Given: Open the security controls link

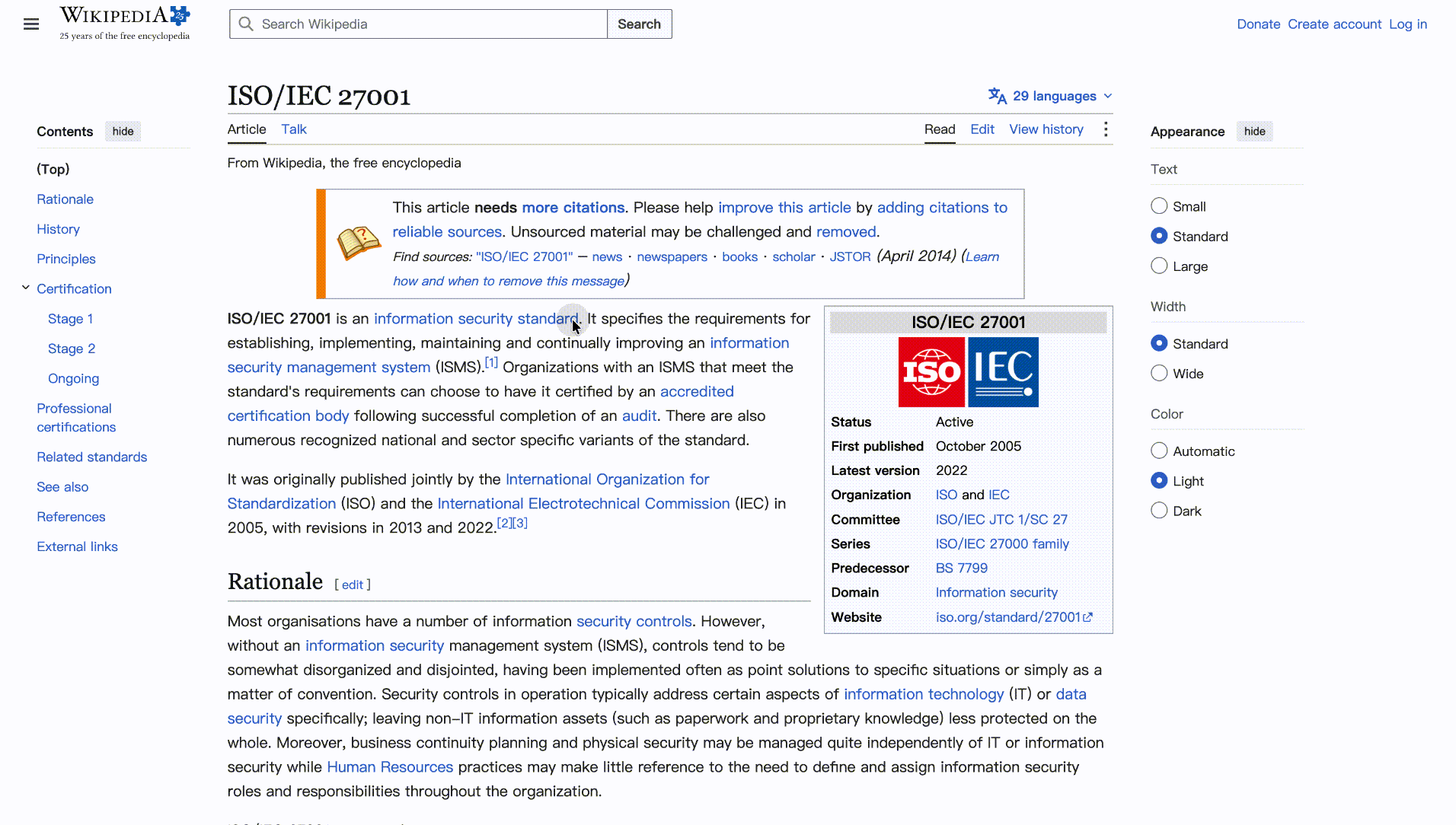Looking at the screenshot, I should [x=634, y=622].
